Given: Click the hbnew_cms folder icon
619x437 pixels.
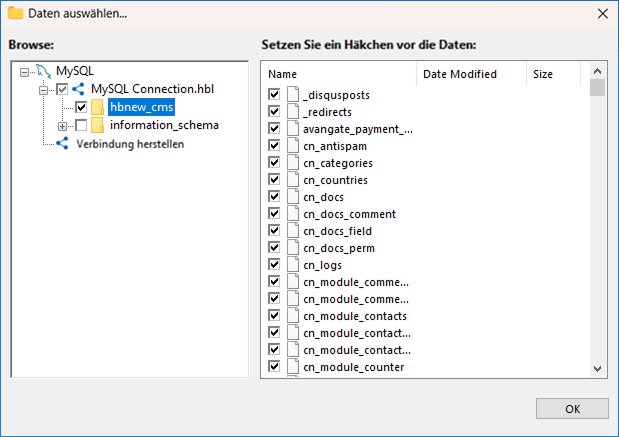Looking at the screenshot, I should (97, 107).
